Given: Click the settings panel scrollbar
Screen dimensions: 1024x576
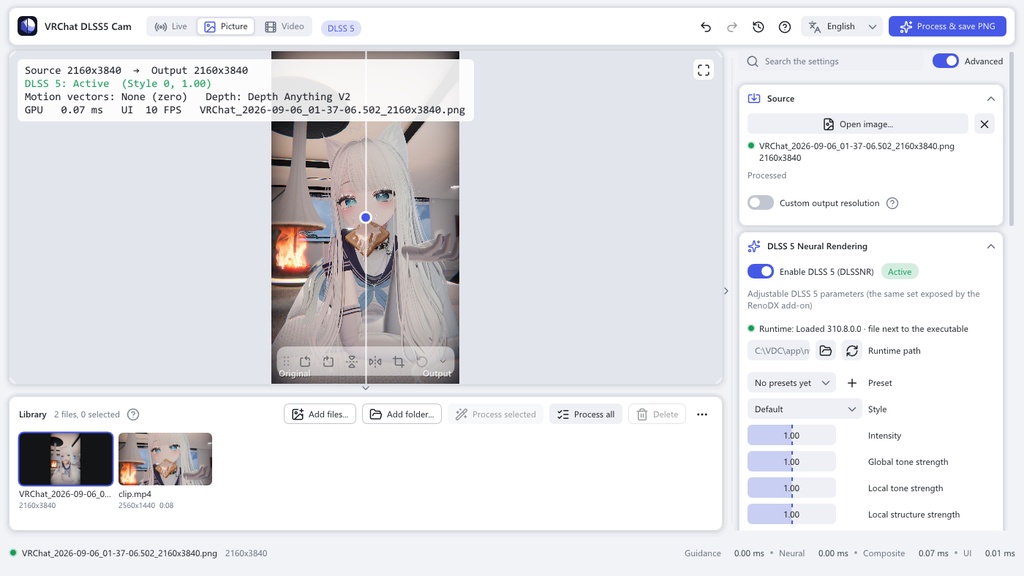Looking at the screenshot, I should pos(1012,138).
